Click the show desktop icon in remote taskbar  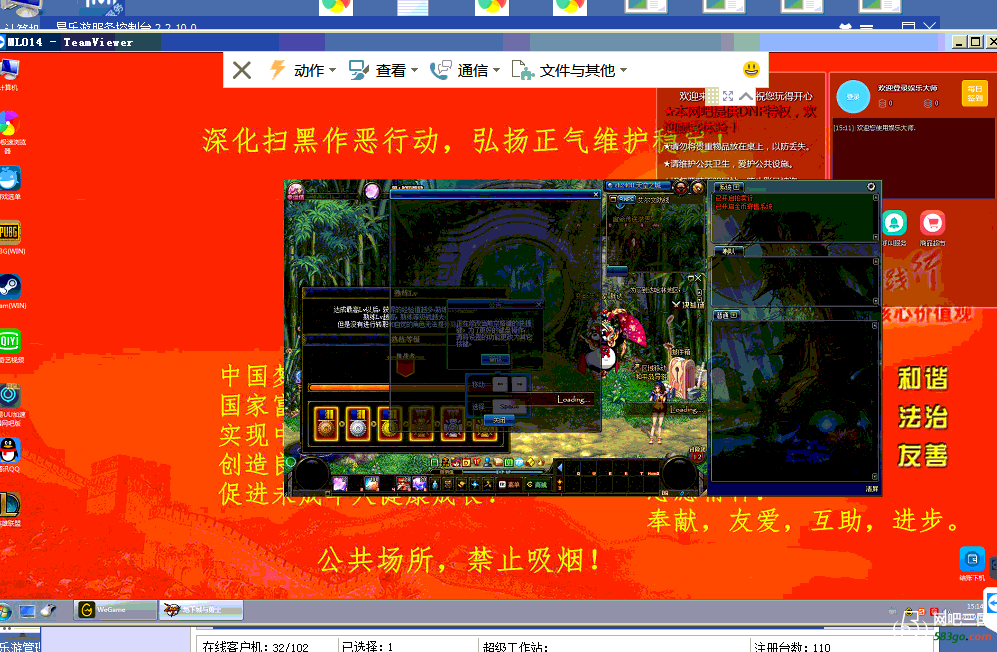27,611
